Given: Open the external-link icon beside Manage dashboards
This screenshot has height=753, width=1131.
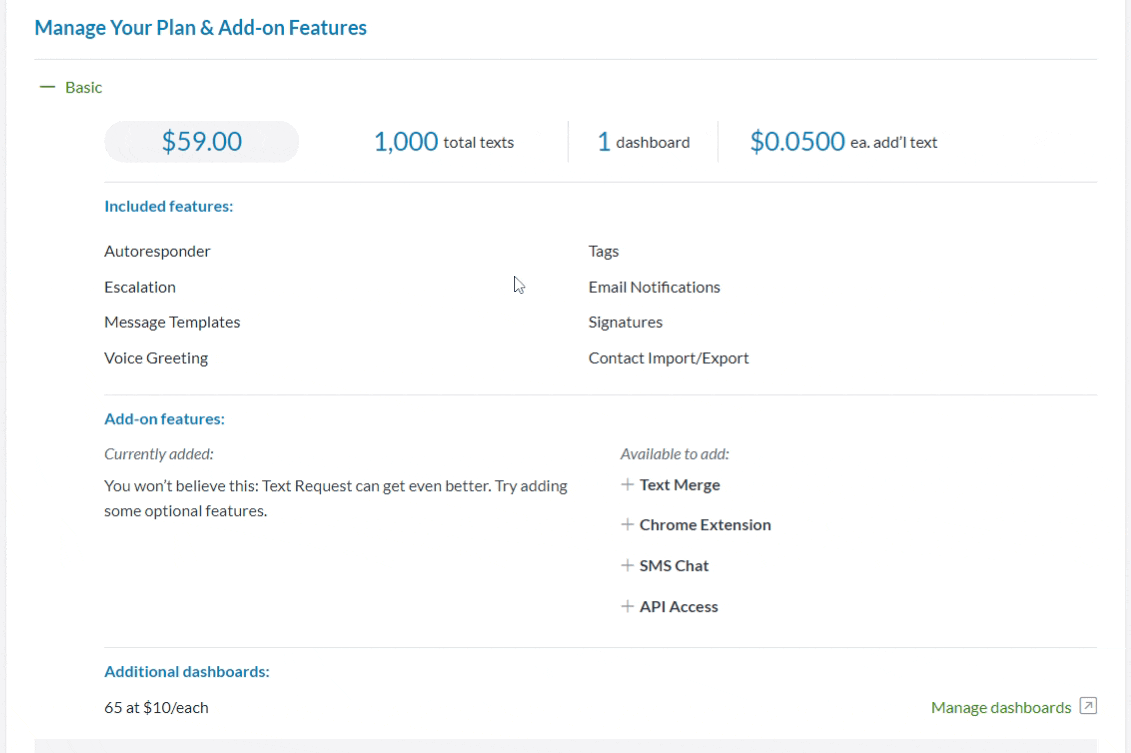Looking at the screenshot, I should point(1088,707).
